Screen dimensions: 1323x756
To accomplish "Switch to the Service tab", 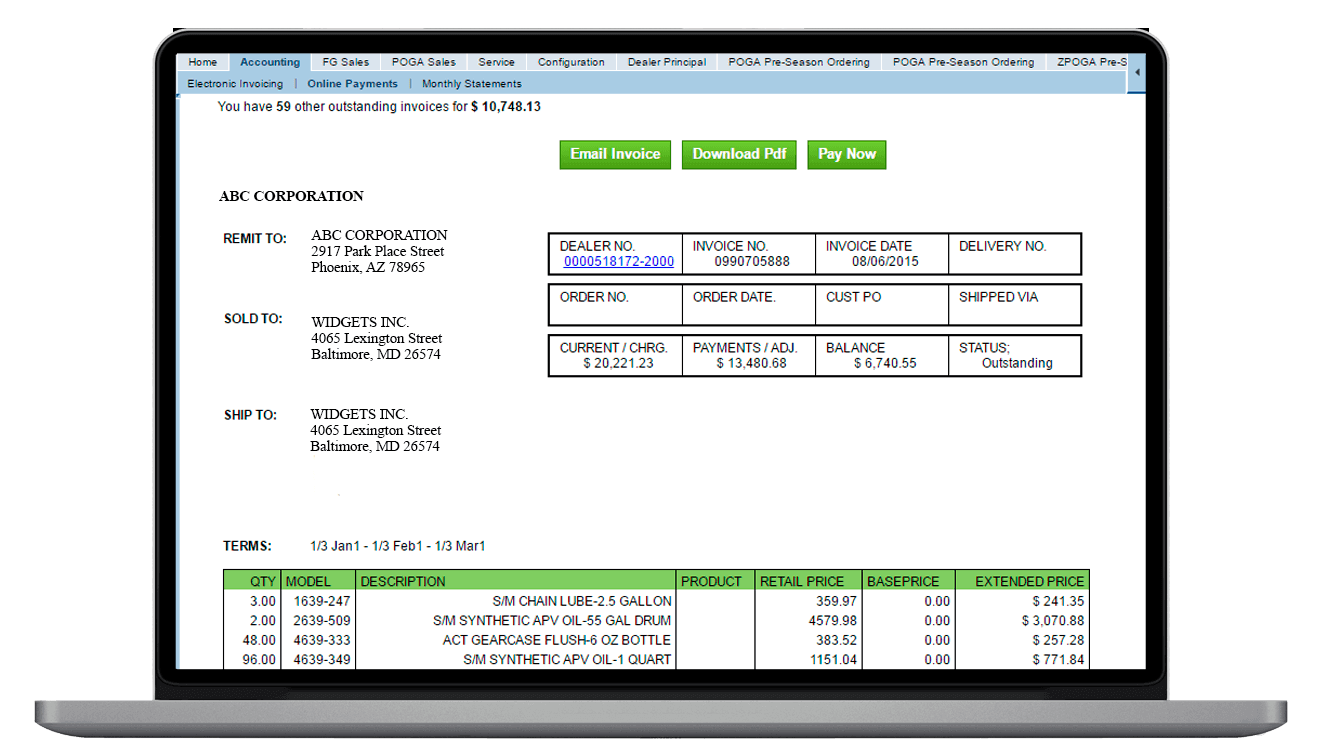I will click(496, 61).
